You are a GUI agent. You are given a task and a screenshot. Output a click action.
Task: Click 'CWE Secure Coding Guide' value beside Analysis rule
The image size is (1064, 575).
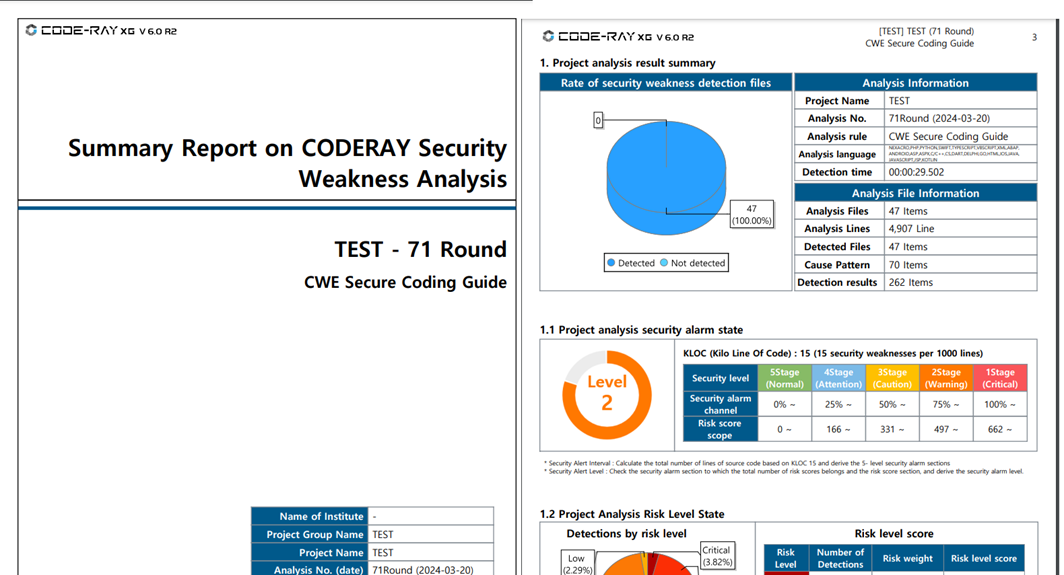(948, 136)
